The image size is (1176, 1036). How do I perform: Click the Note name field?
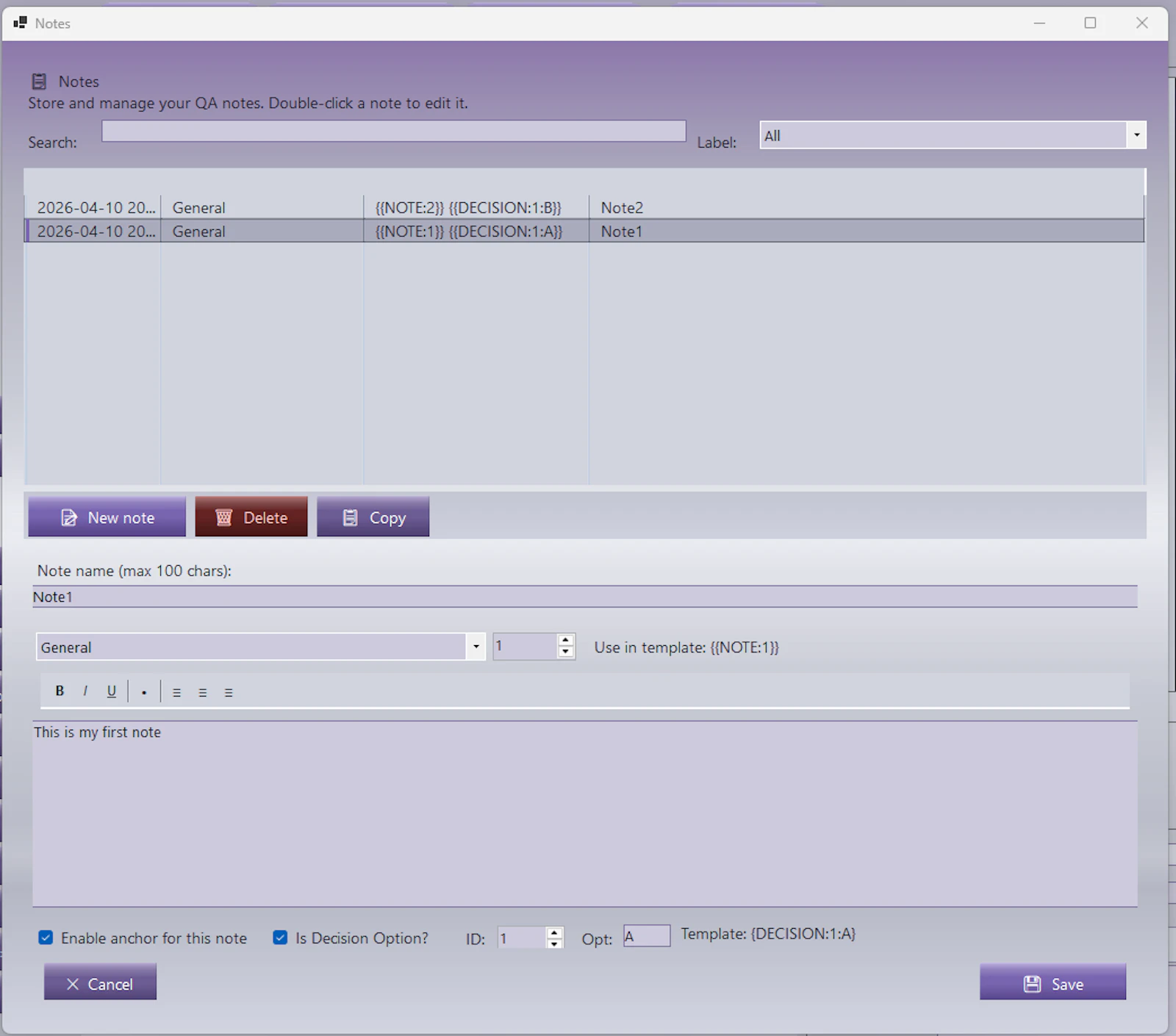point(585,597)
